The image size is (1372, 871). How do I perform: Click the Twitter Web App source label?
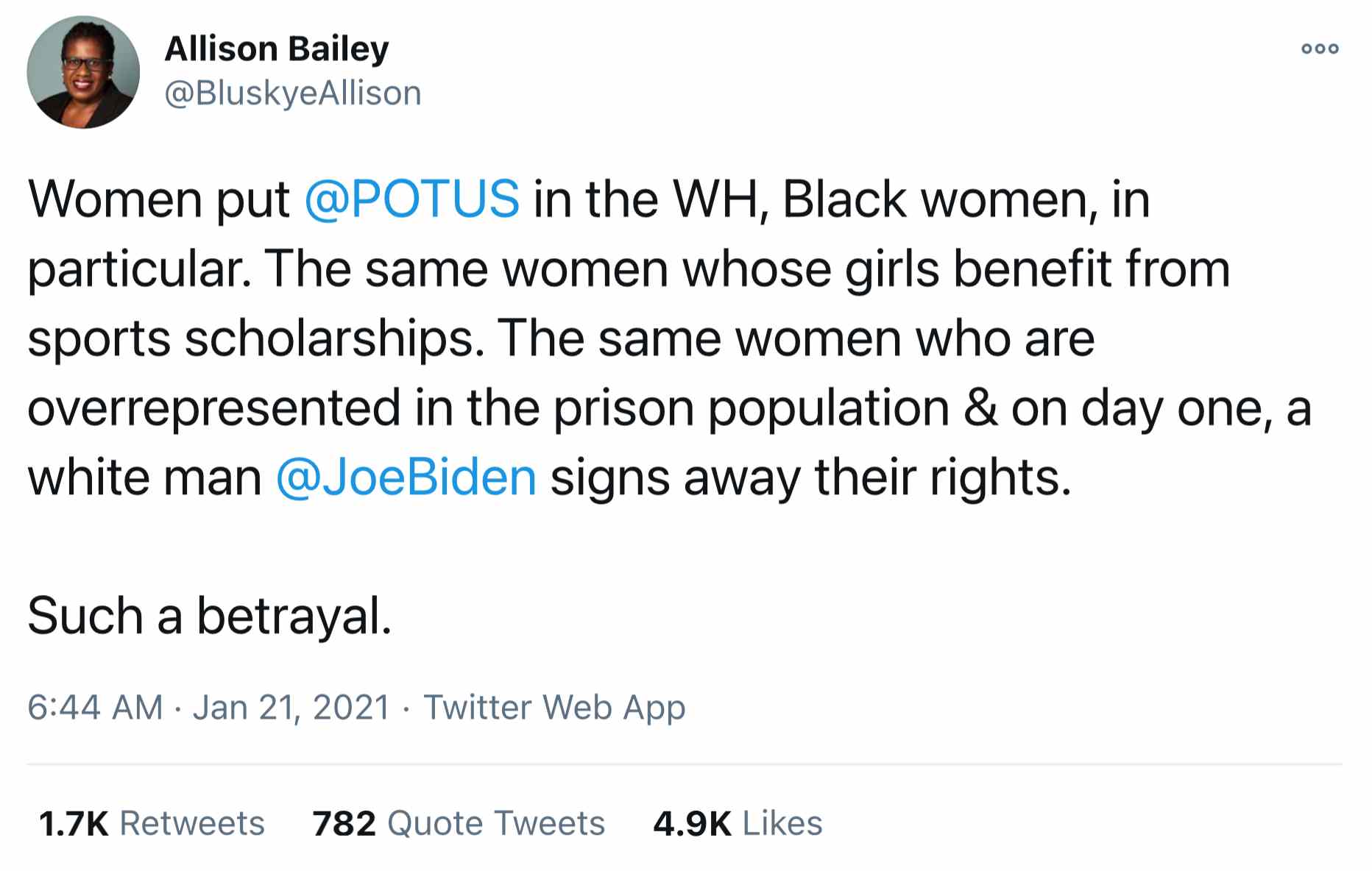tap(554, 707)
